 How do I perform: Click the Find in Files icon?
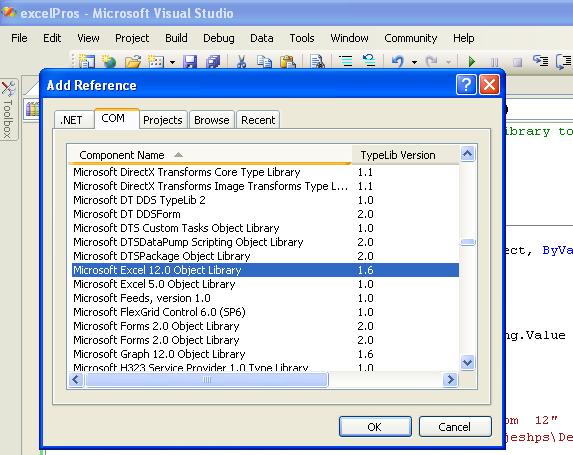[317, 61]
